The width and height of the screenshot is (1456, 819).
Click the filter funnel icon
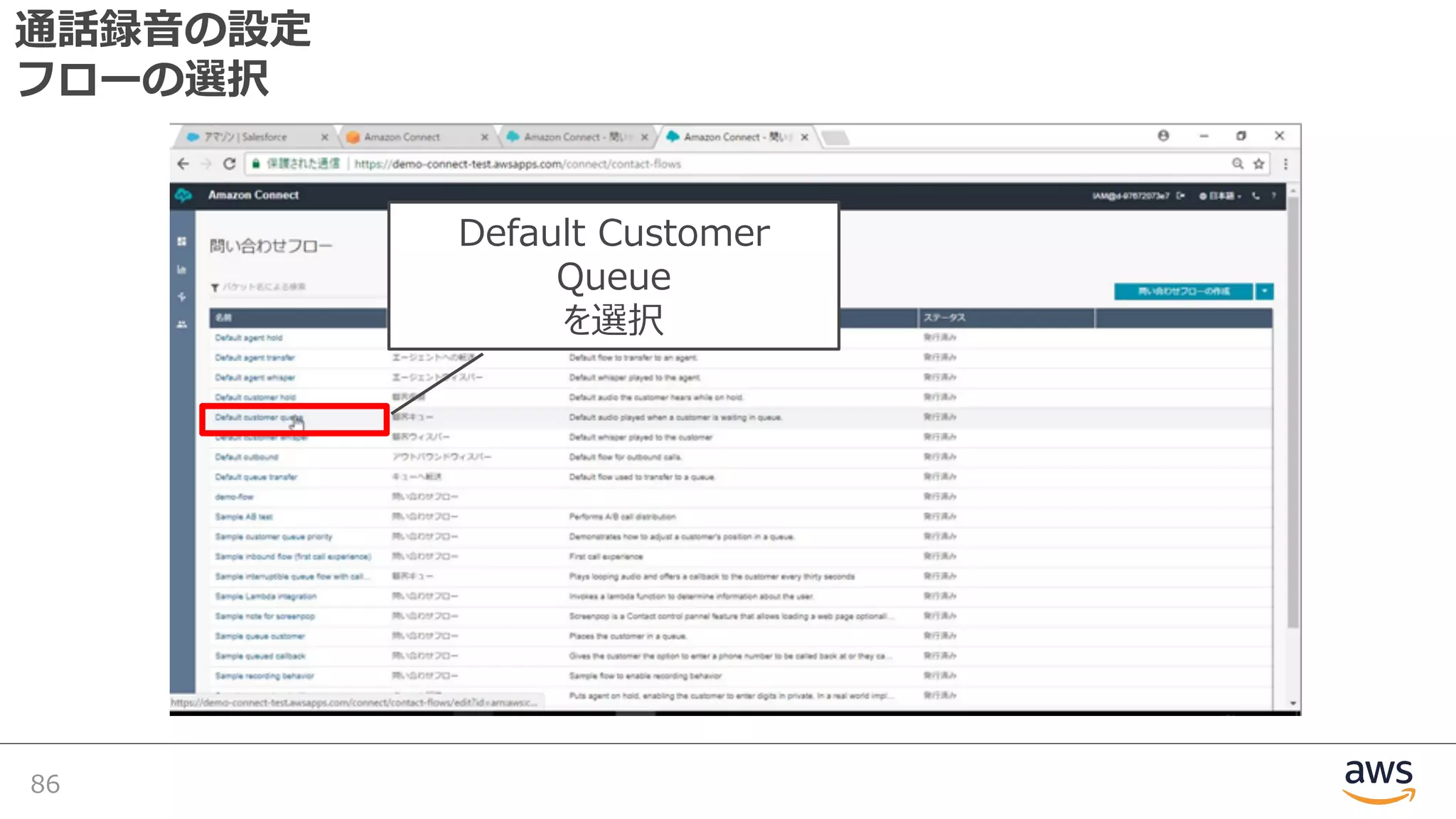pos(215,287)
